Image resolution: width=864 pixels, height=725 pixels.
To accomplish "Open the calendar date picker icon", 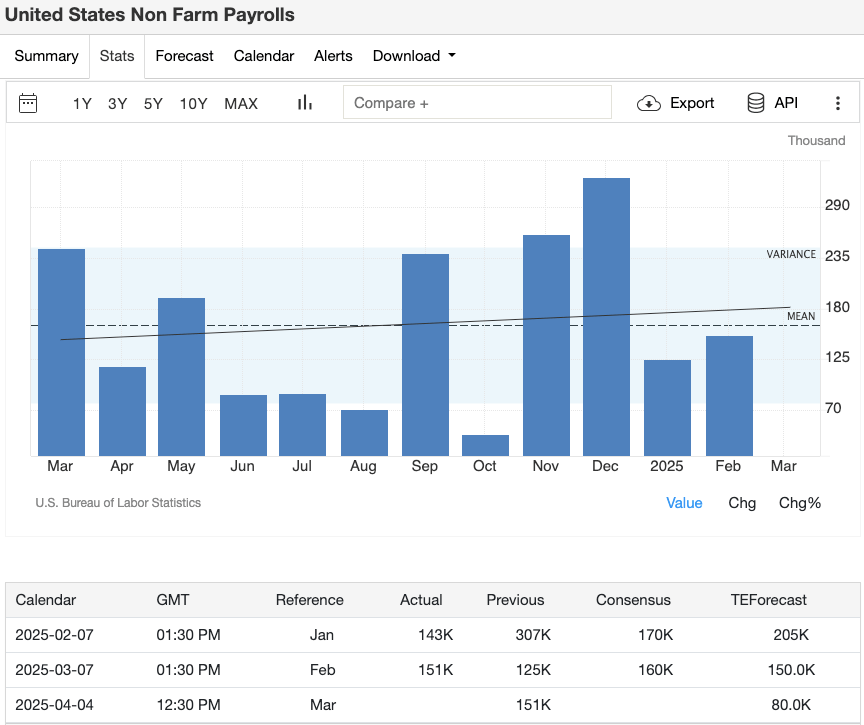I will coord(28,103).
